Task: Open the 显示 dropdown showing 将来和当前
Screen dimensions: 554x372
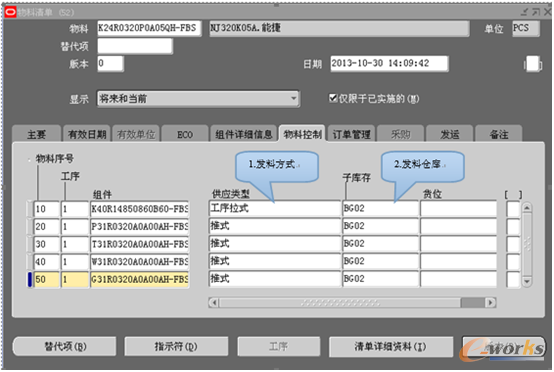Action: coord(199,99)
